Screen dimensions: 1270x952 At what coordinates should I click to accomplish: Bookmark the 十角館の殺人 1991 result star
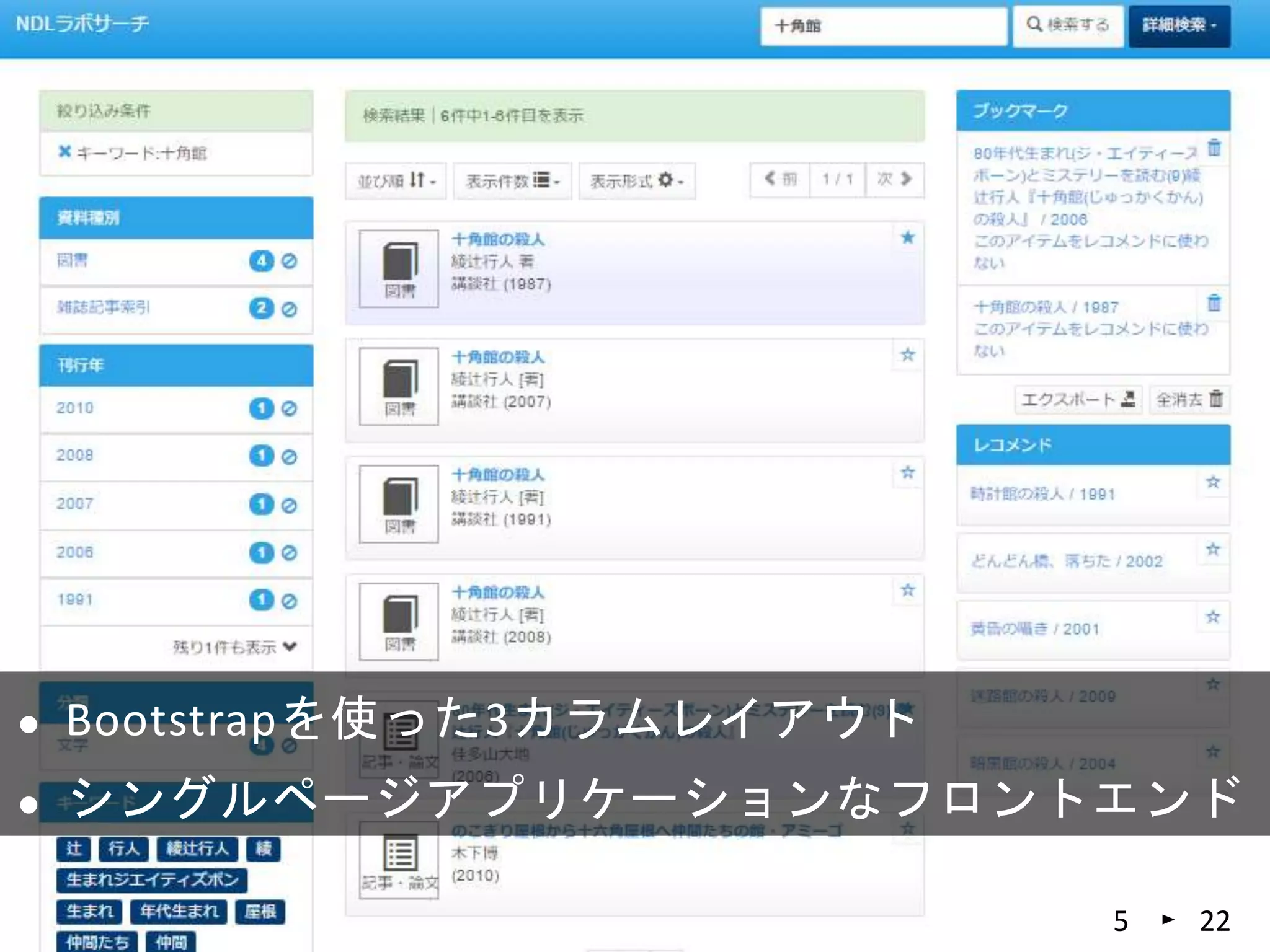pyautogui.click(x=908, y=473)
